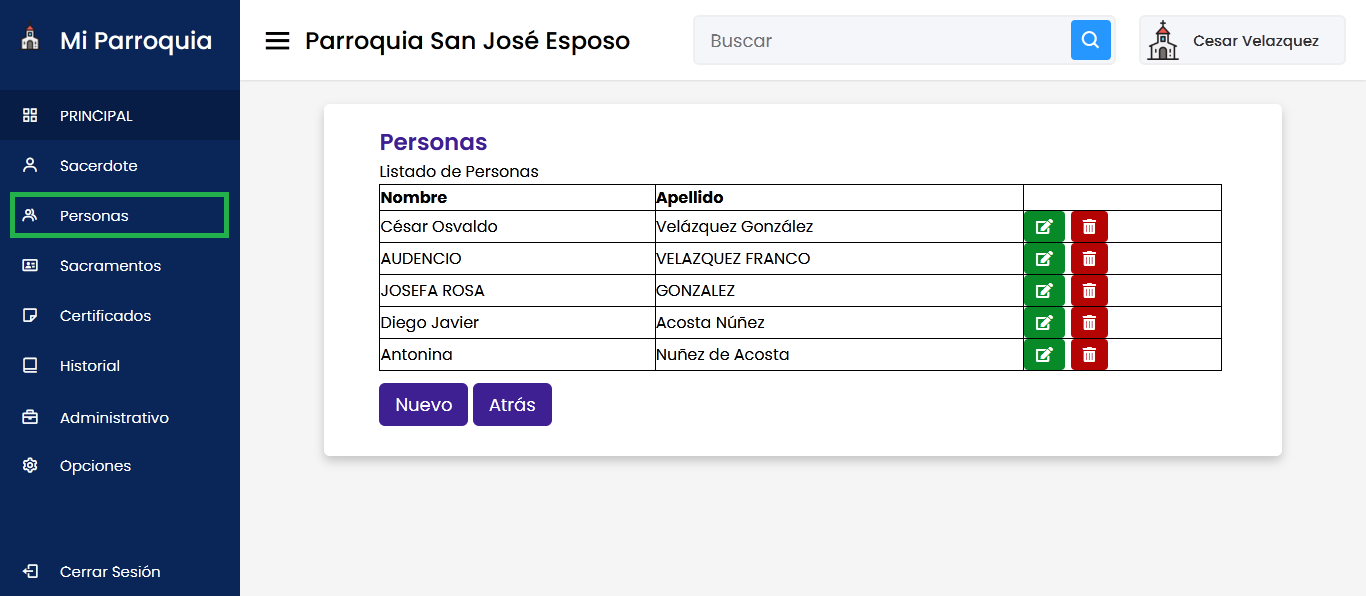1366x596 pixels.
Task: Select Certificados from the sidebar
Action: [x=105, y=316]
